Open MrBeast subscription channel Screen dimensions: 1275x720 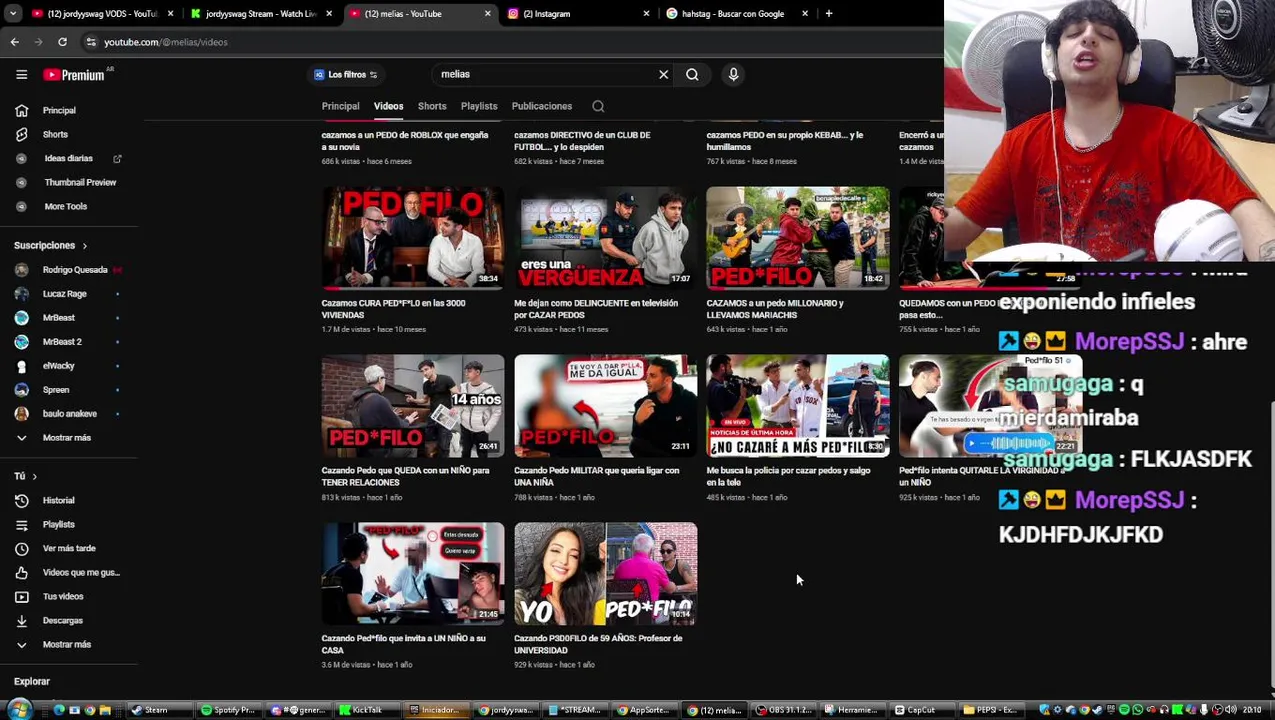coord(58,318)
